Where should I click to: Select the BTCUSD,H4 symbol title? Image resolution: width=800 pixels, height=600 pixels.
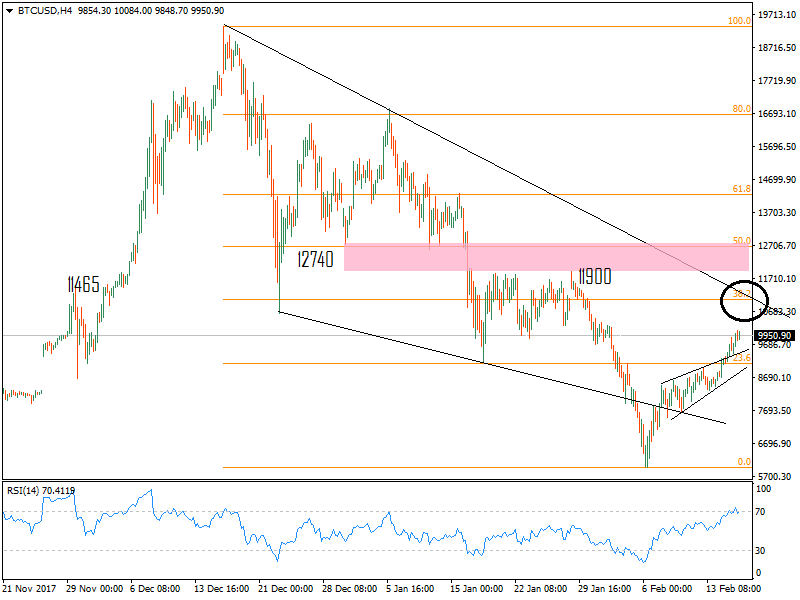45,11
